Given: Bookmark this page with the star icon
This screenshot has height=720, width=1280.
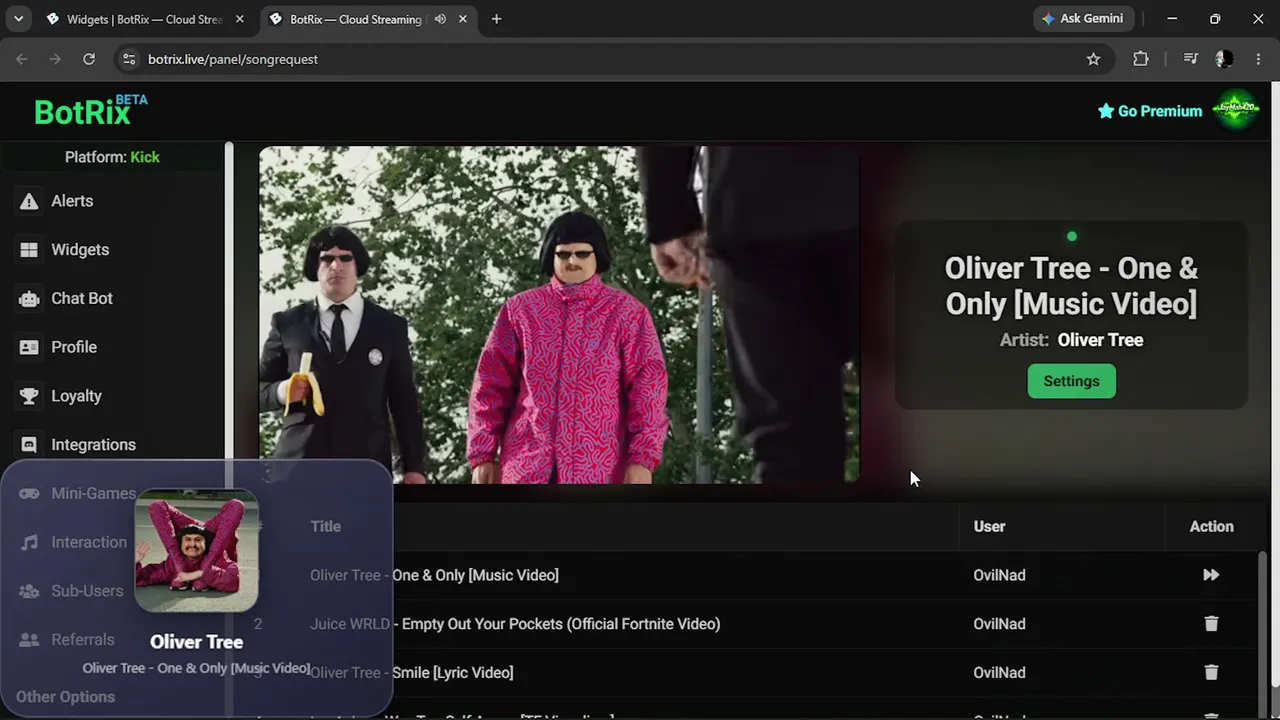Looking at the screenshot, I should click(x=1093, y=59).
